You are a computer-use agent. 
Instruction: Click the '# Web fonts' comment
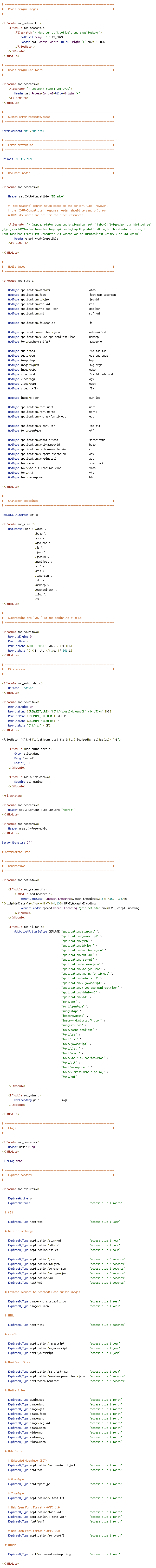click(14, 1451)
